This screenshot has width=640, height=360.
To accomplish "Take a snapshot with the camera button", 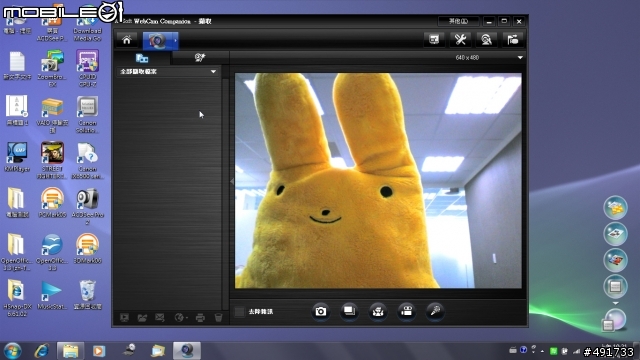I will point(321,311).
